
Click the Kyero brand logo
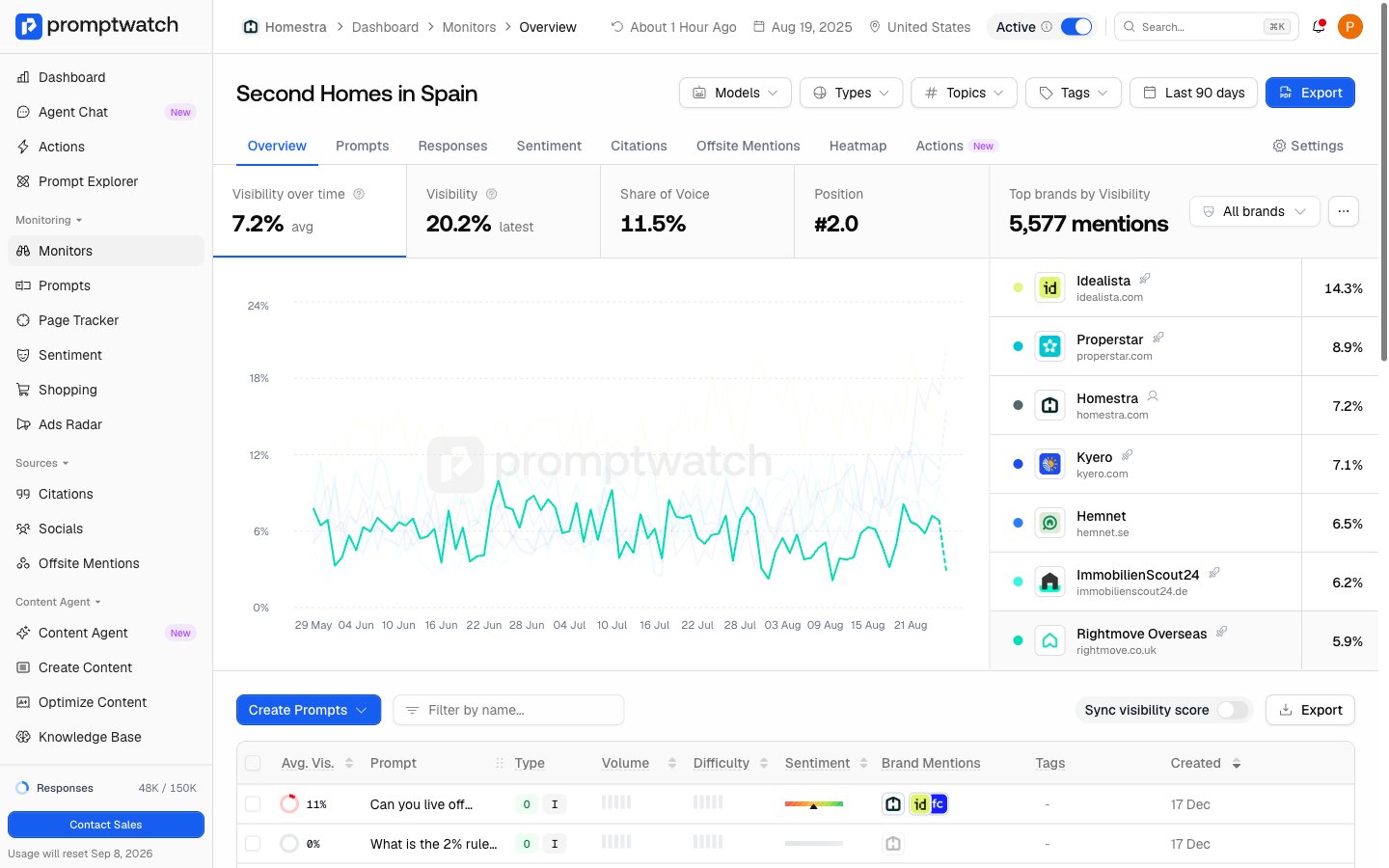pyautogui.click(x=1049, y=464)
